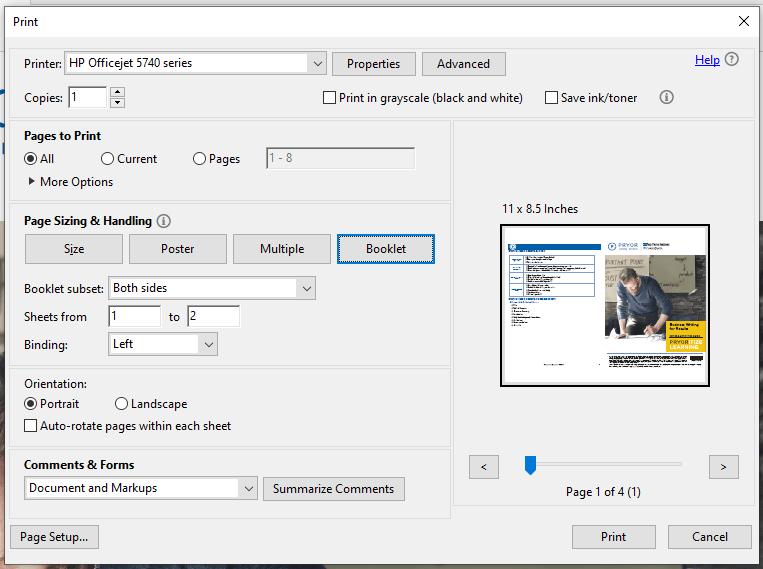
Task: Switch to the Multiple pages sizing mode
Action: [x=282, y=249]
